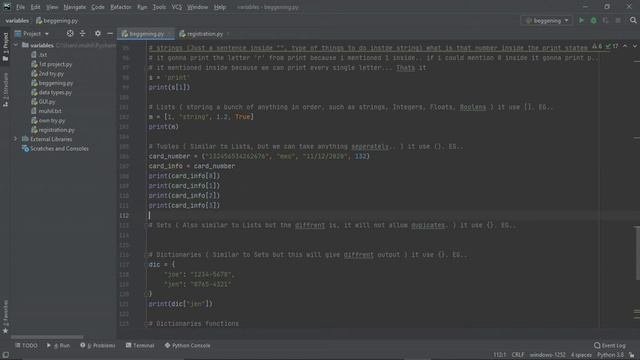Open the Python Console tool window
The image size is (640, 360).
pyautogui.click(x=187, y=345)
